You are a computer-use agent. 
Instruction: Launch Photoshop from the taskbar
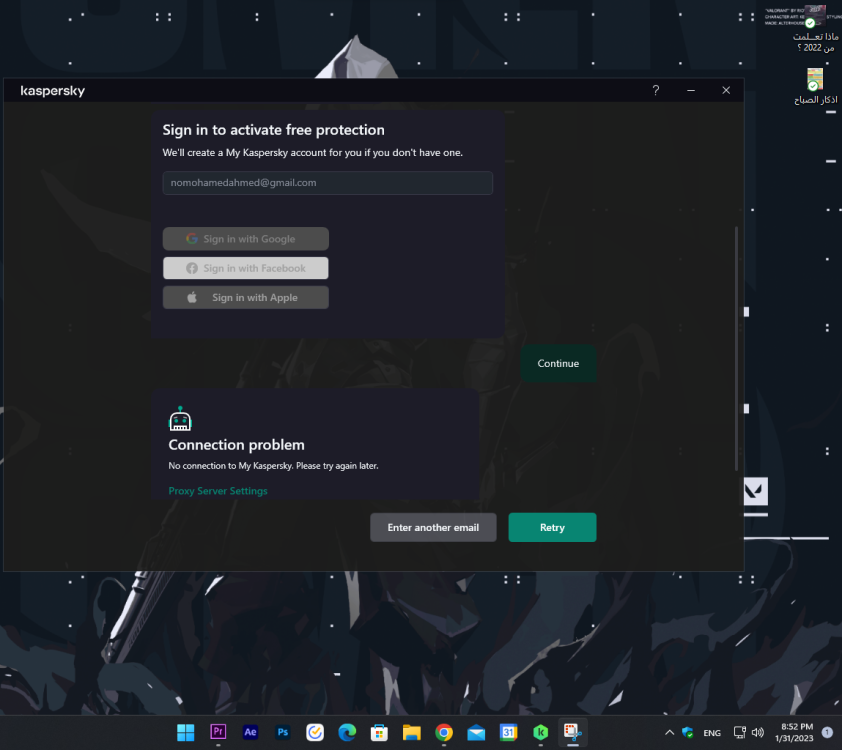point(282,732)
